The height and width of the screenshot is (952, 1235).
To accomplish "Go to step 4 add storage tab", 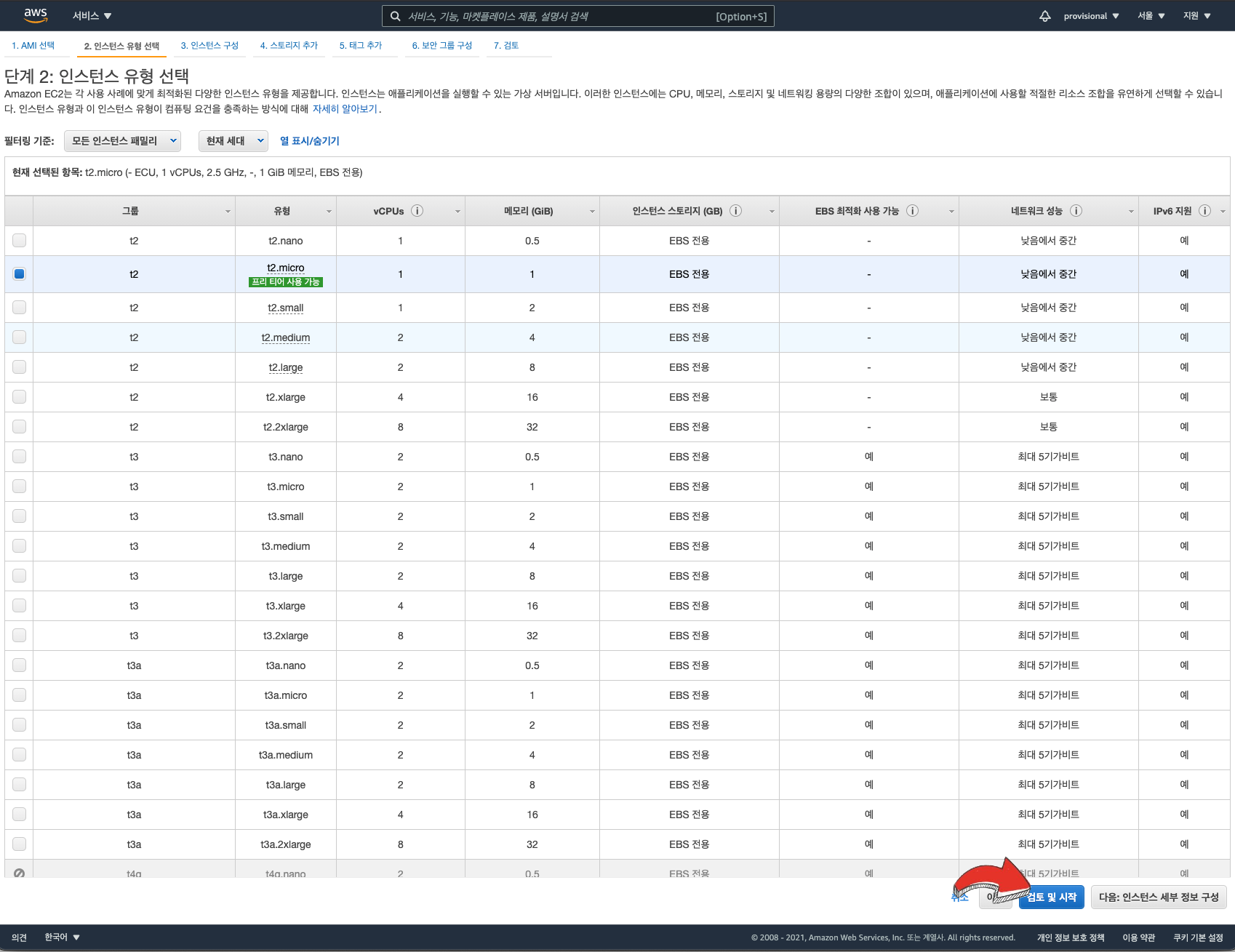I will click(289, 45).
